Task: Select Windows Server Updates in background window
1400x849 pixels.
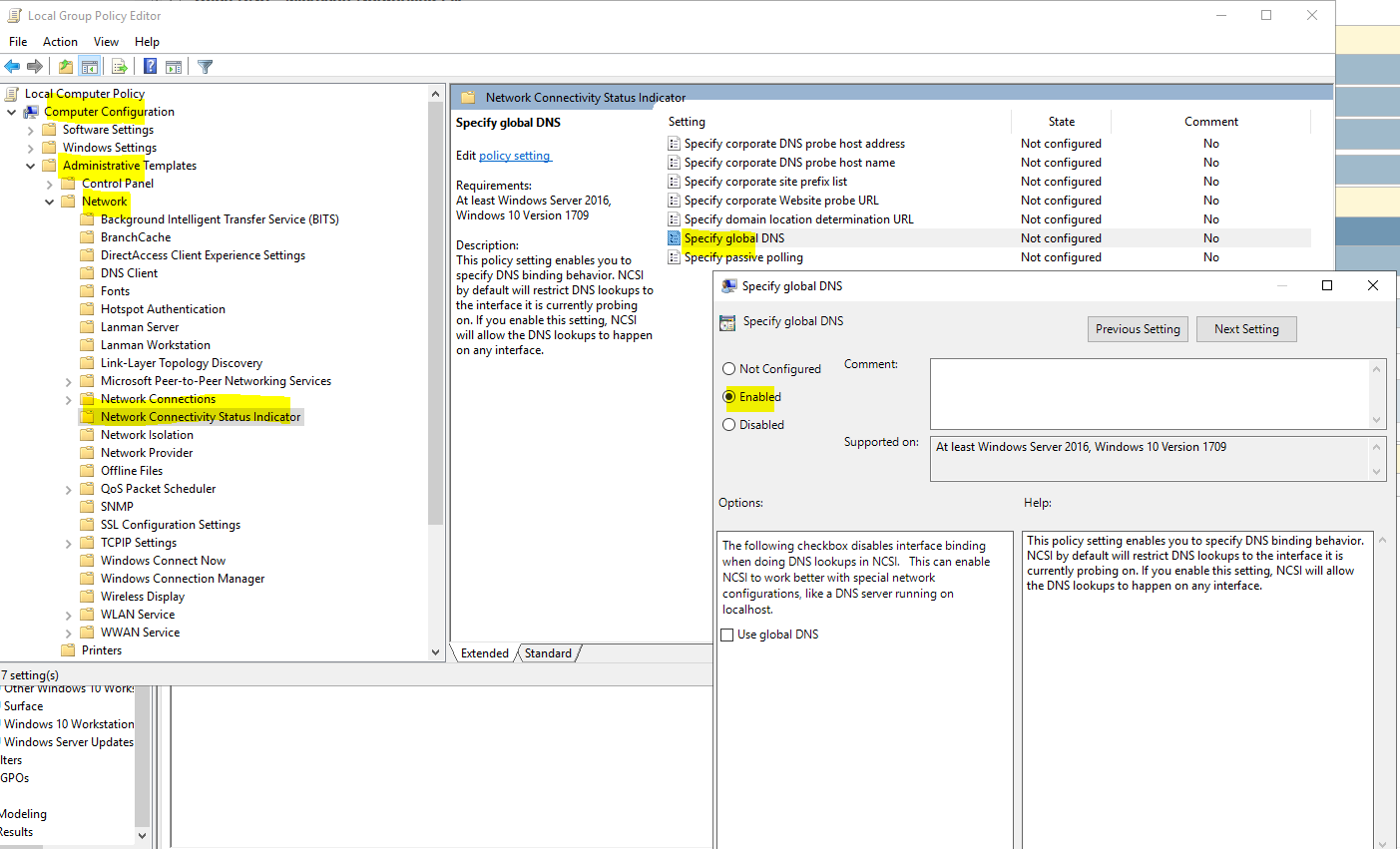Action: 68,742
